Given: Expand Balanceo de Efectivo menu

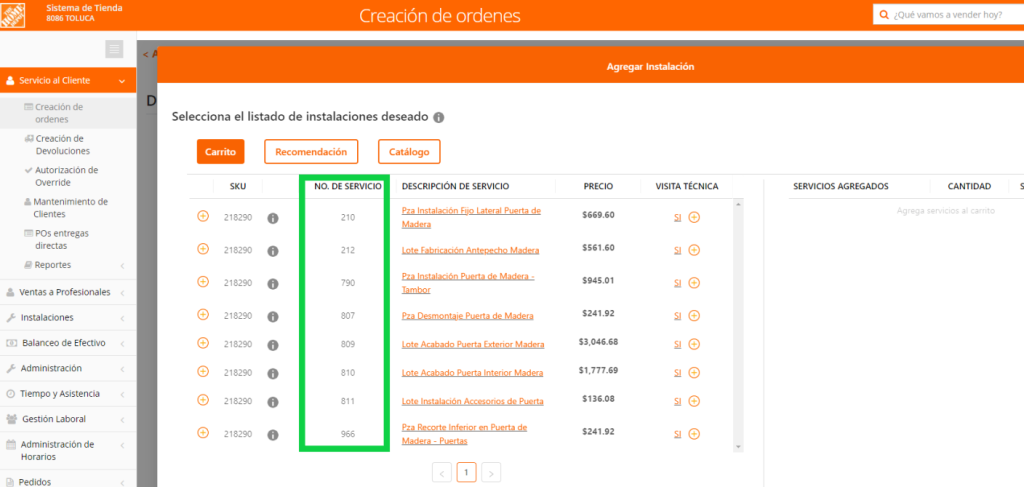Looking at the screenshot, I should 68,343.
